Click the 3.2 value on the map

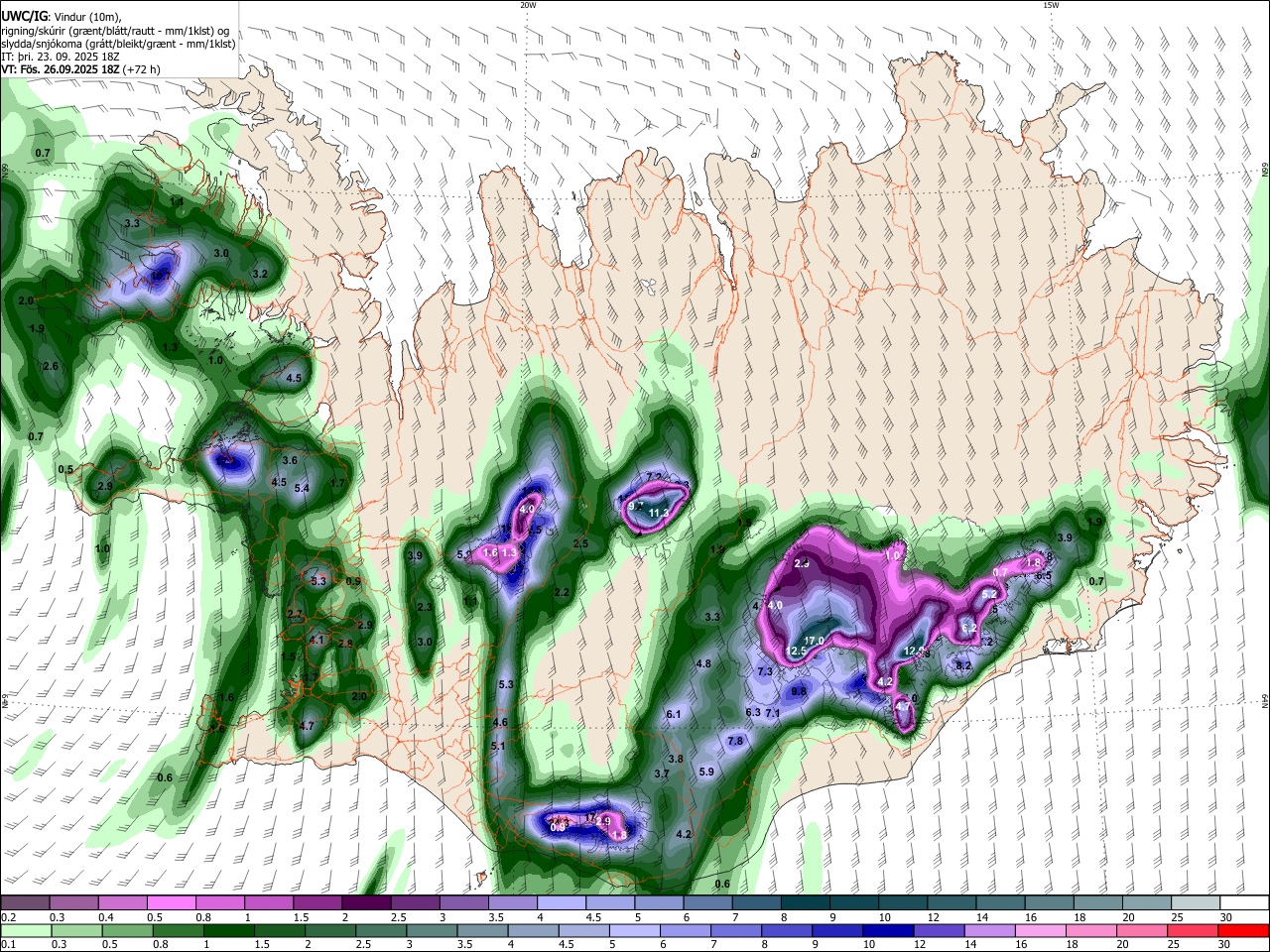coord(260,273)
